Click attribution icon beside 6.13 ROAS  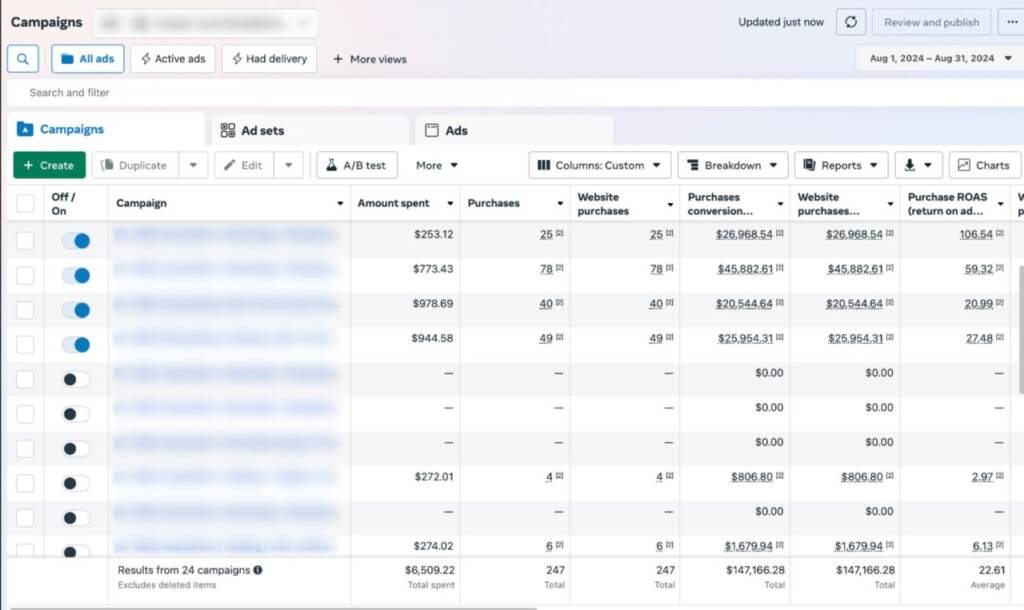click(x=1000, y=545)
